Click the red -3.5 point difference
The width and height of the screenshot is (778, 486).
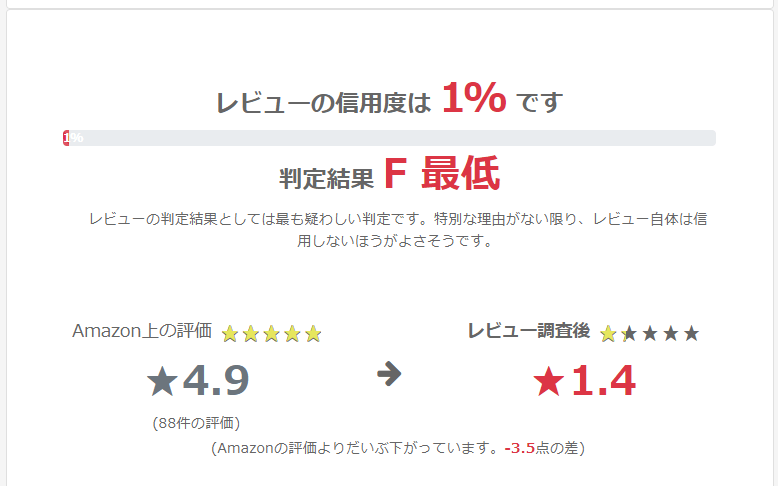point(521,448)
